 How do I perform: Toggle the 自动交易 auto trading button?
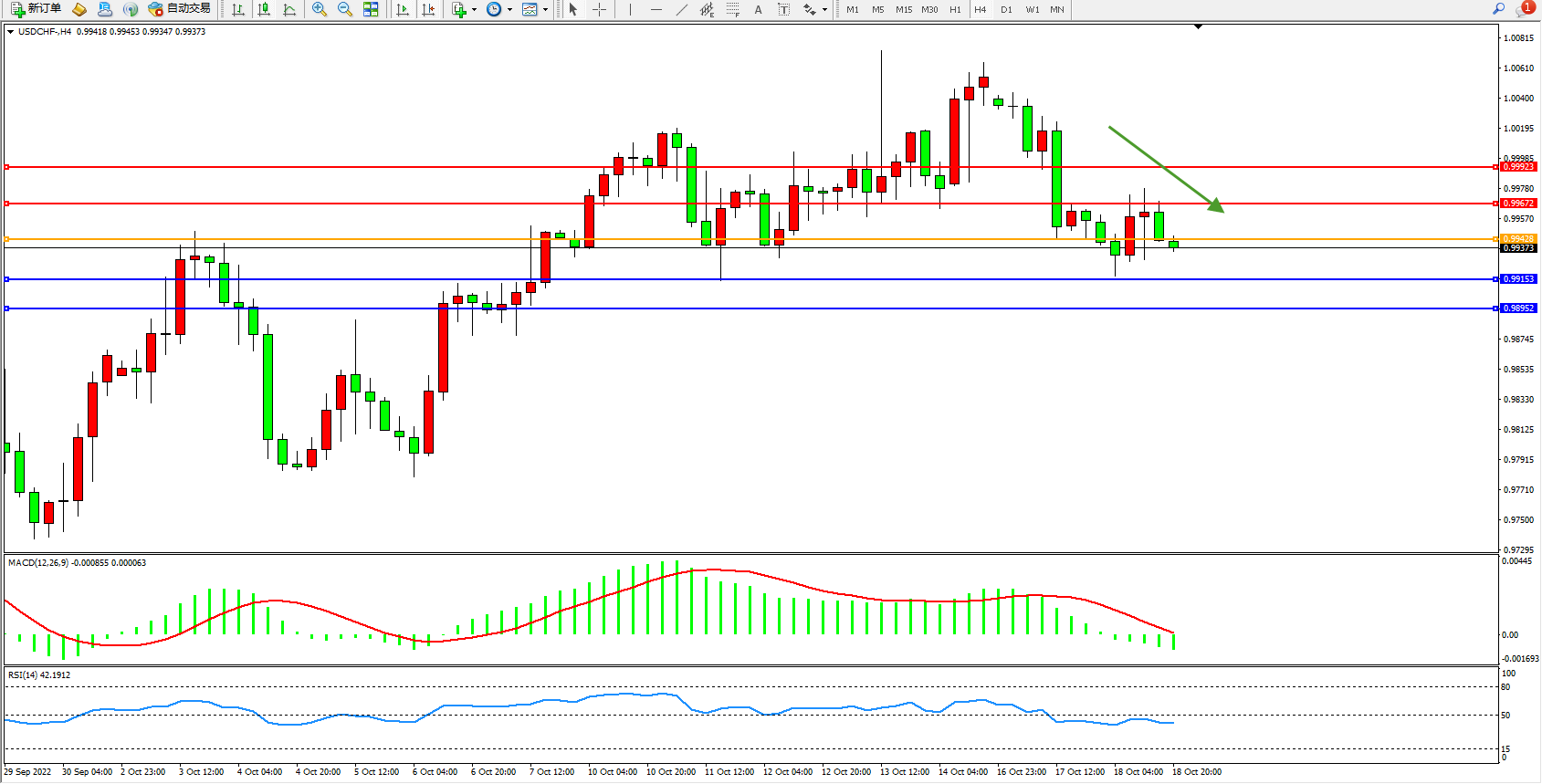pos(180,9)
